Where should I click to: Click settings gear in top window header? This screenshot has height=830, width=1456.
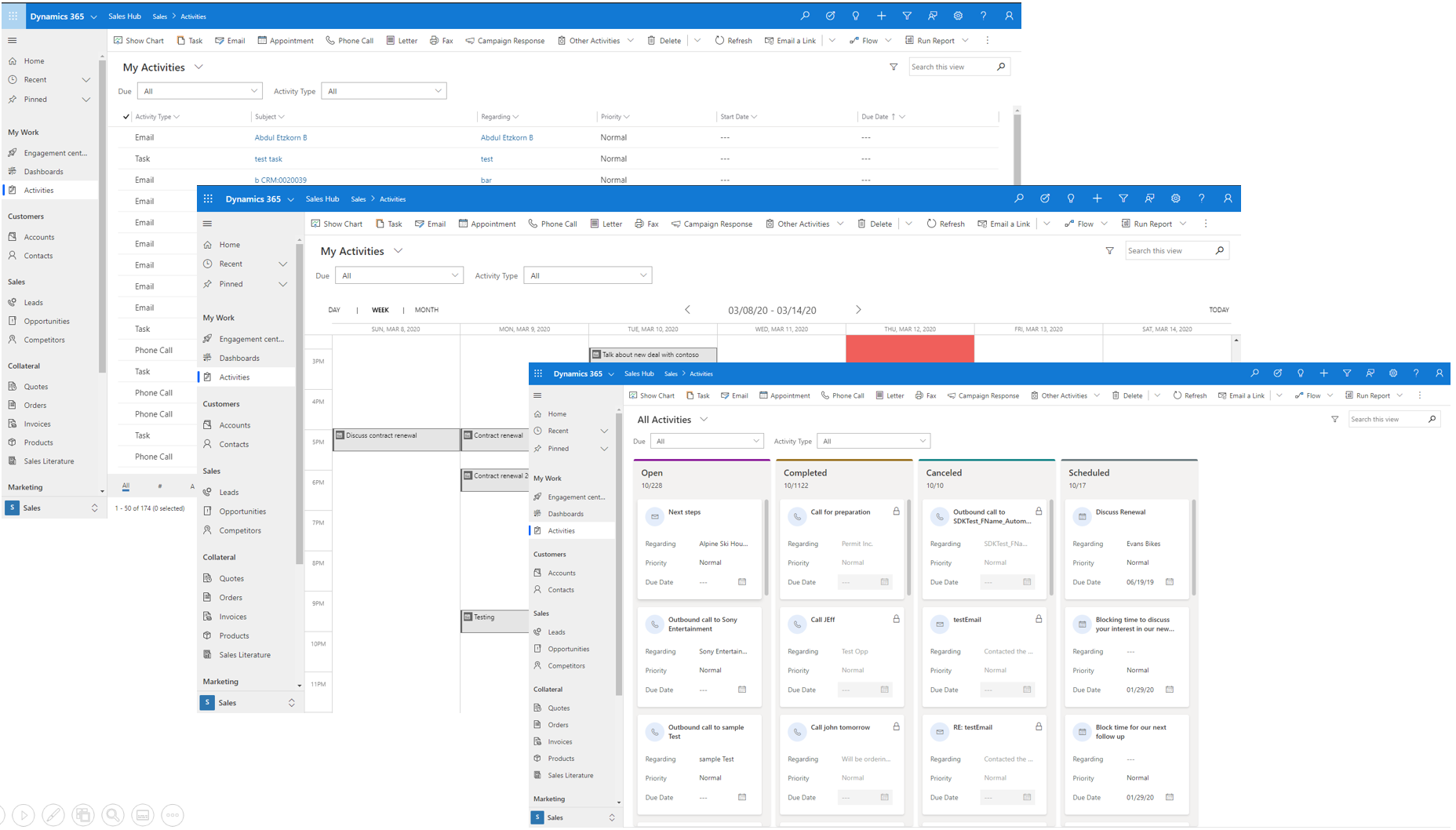pos(958,16)
